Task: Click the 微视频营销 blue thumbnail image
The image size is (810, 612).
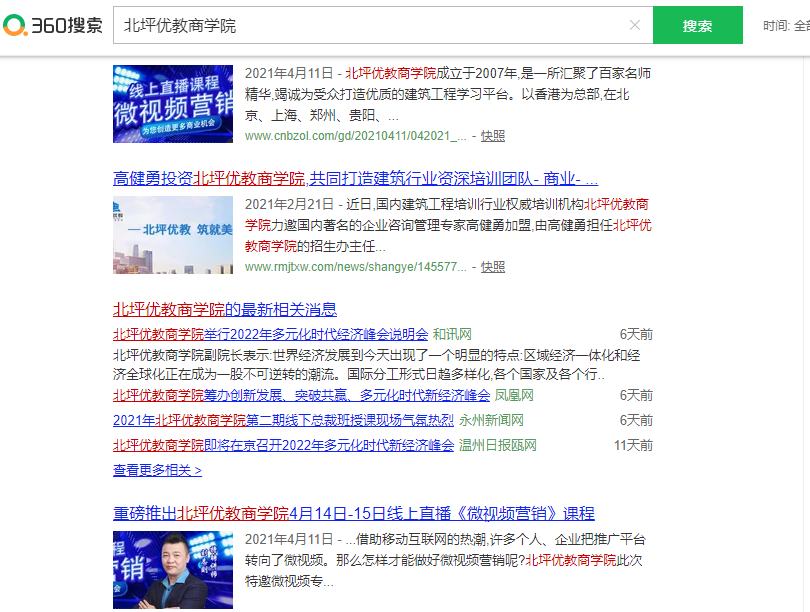Action: [172, 102]
